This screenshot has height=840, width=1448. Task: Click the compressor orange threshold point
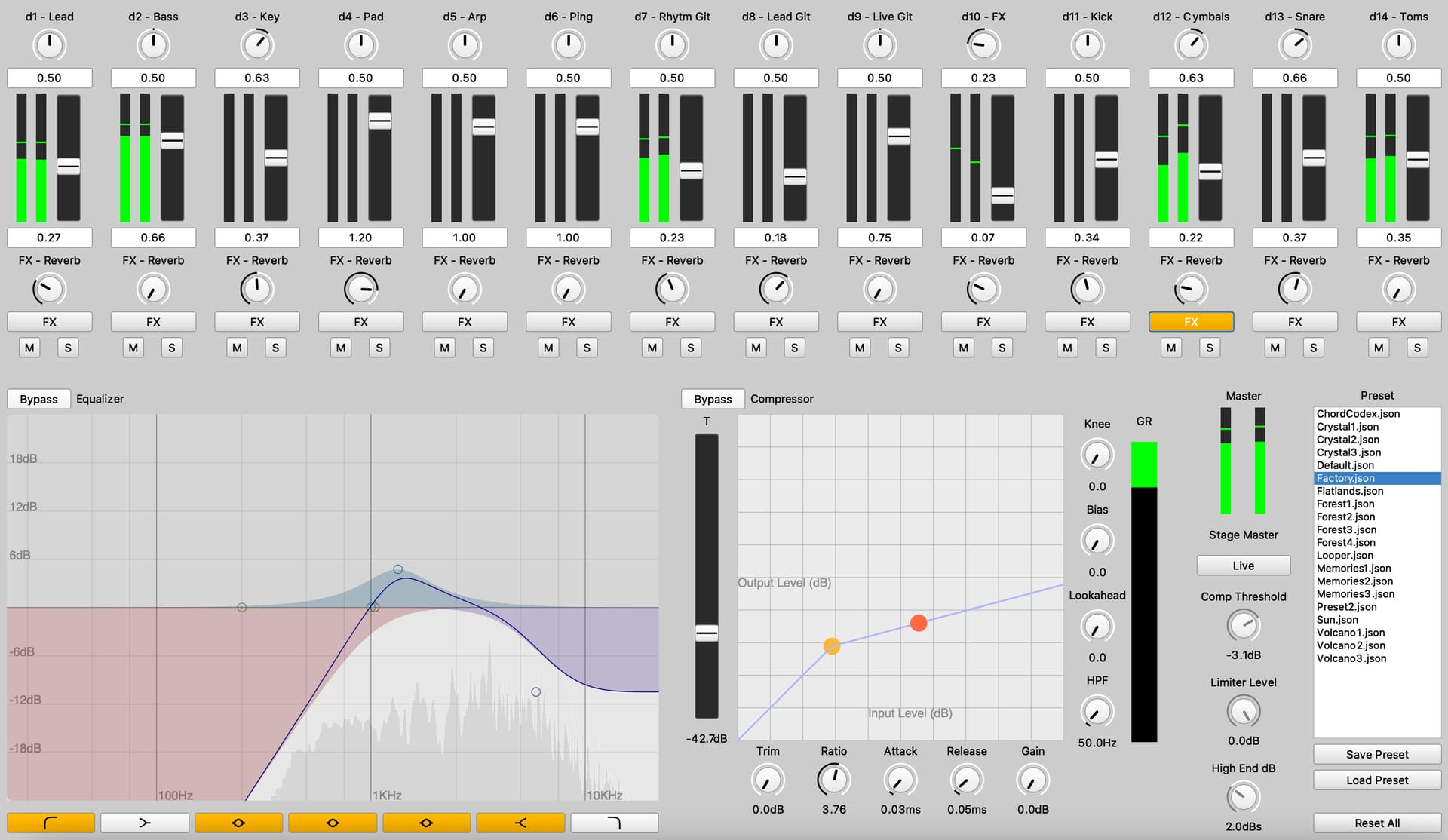click(x=832, y=646)
